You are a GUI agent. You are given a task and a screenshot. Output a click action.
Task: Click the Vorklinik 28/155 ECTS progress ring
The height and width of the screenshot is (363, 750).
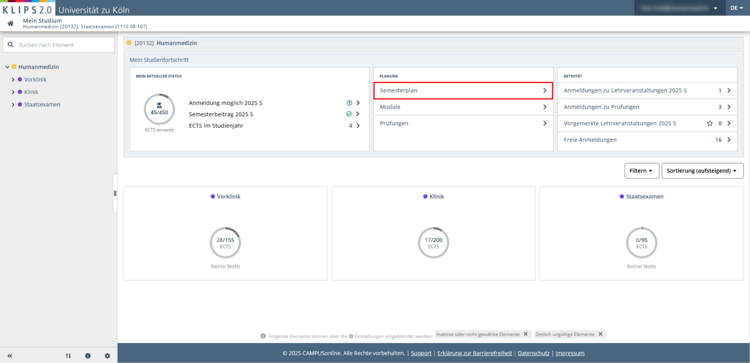[225, 243]
